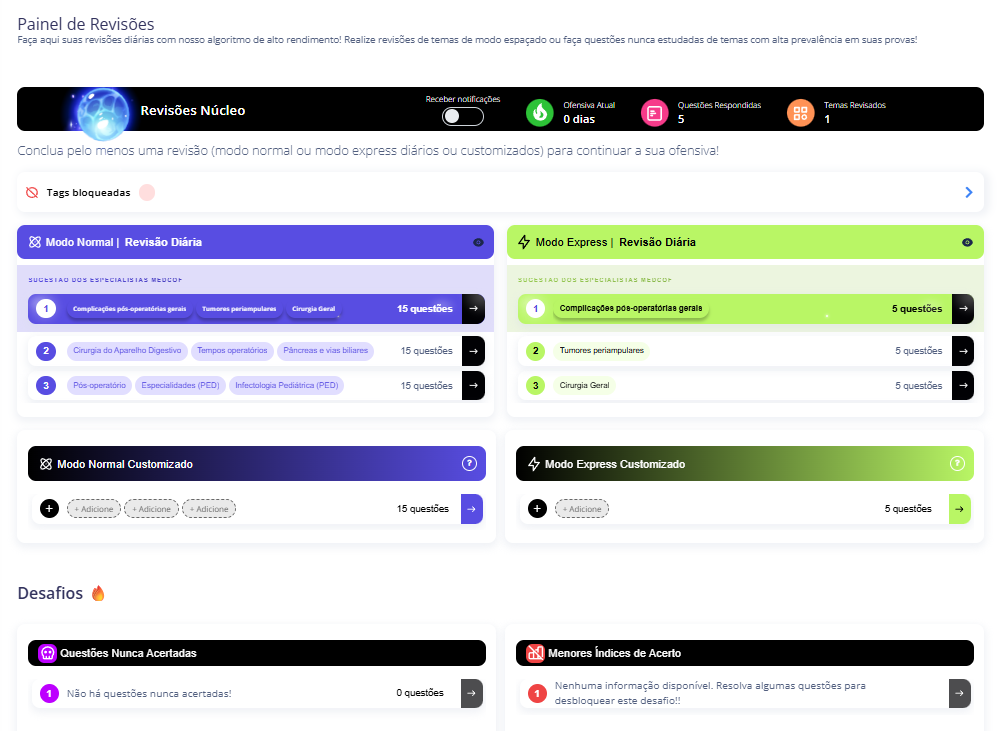This screenshot has height=731, width=997.
Task: Click the help icon on Modo Normal Customizado
Action: click(469, 464)
